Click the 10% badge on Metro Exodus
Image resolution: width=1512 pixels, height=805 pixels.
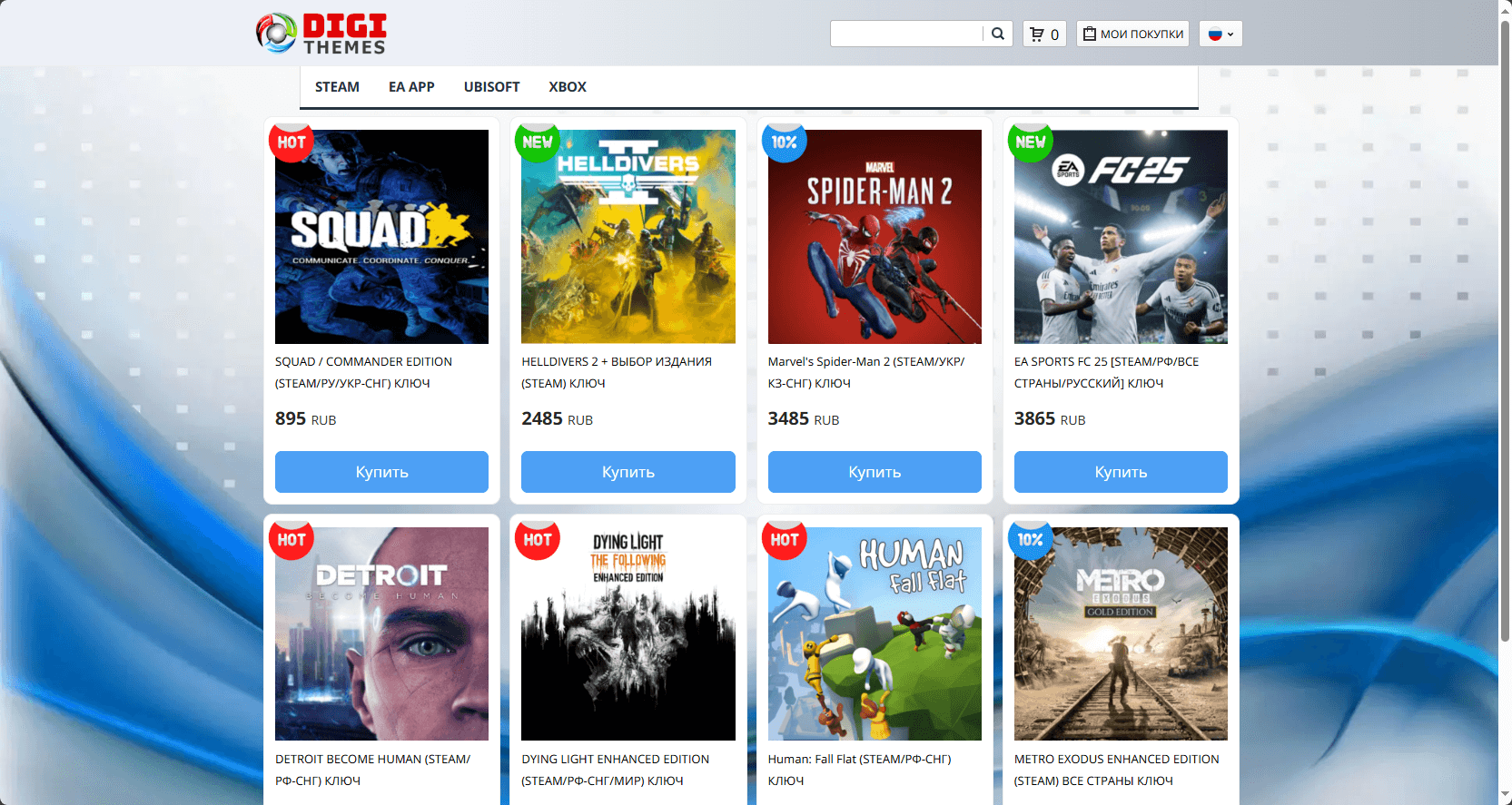(x=1031, y=539)
